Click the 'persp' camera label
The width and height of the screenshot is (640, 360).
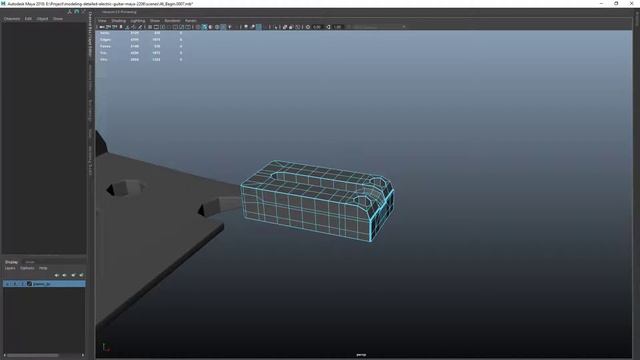pos(361,355)
